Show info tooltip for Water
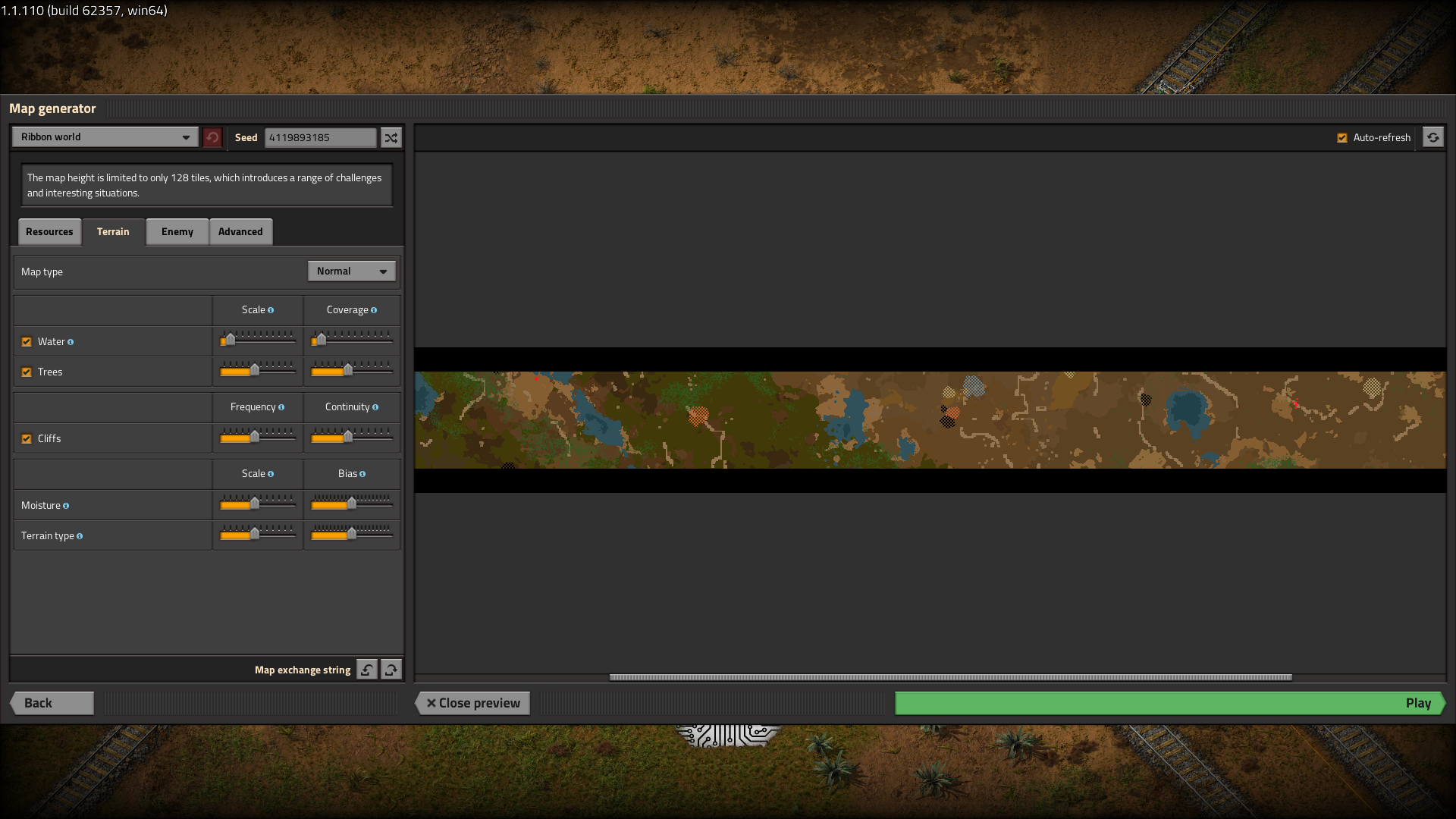 pyautogui.click(x=71, y=342)
